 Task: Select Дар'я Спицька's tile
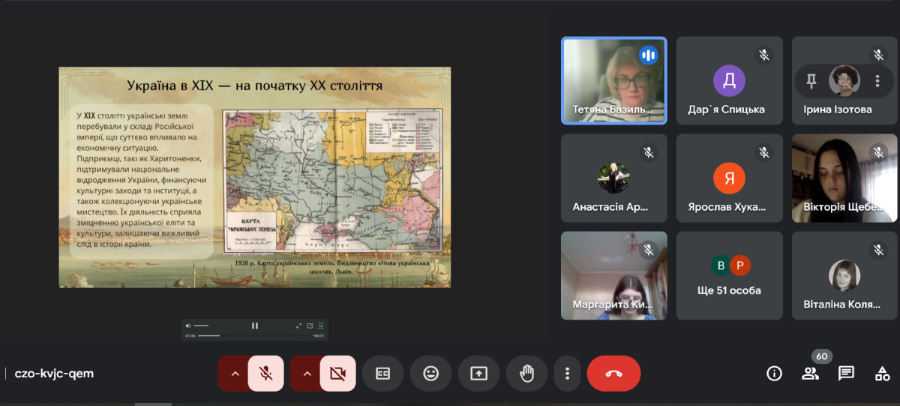coord(729,80)
